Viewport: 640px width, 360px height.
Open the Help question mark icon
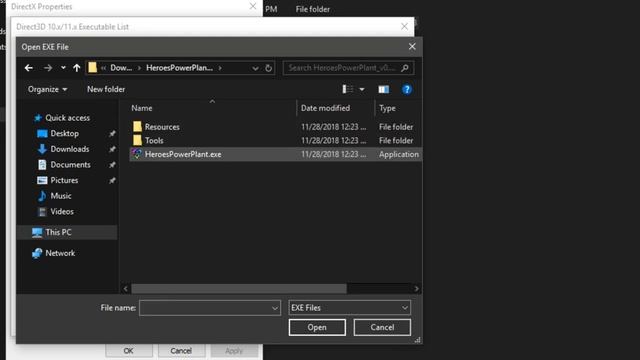coord(407,89)
